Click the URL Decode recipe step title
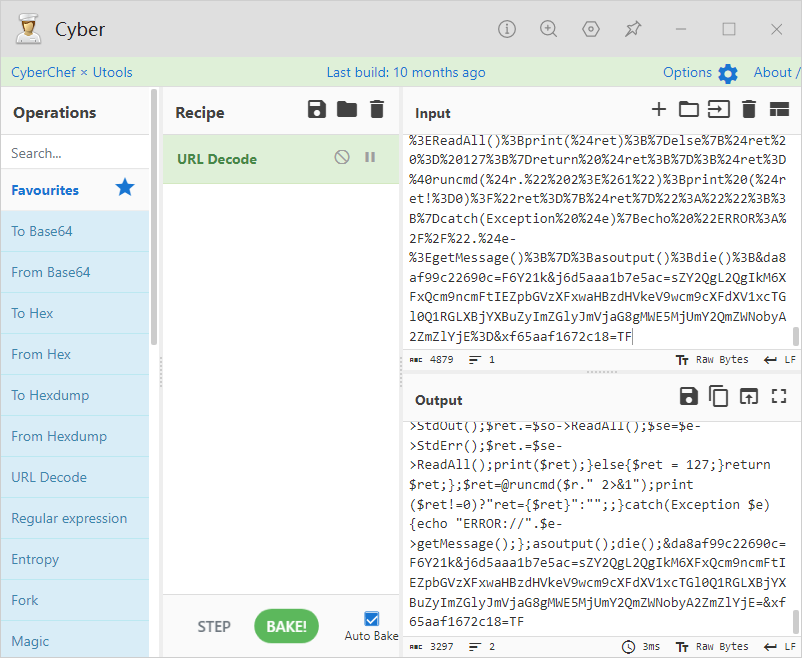Screen dimensions: 802x658 click(x=217, y=159)
